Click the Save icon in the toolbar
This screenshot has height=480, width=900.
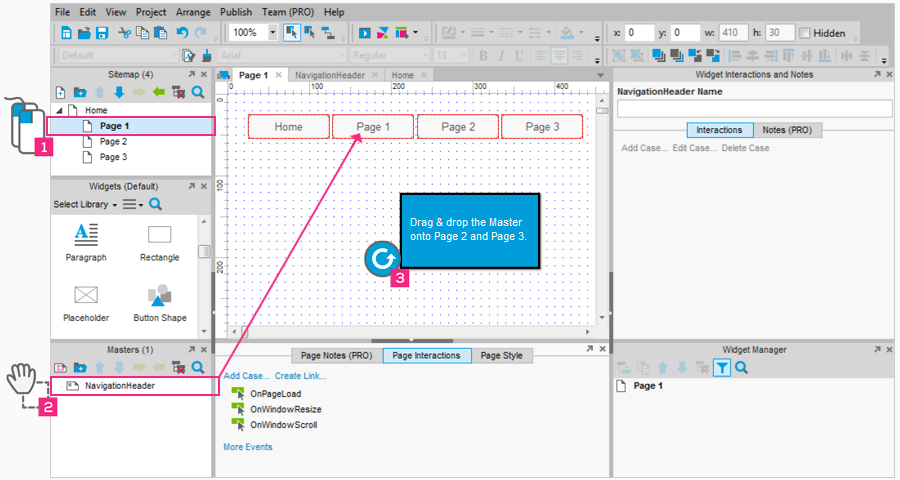pyautogui.click(x=102, y=33)
